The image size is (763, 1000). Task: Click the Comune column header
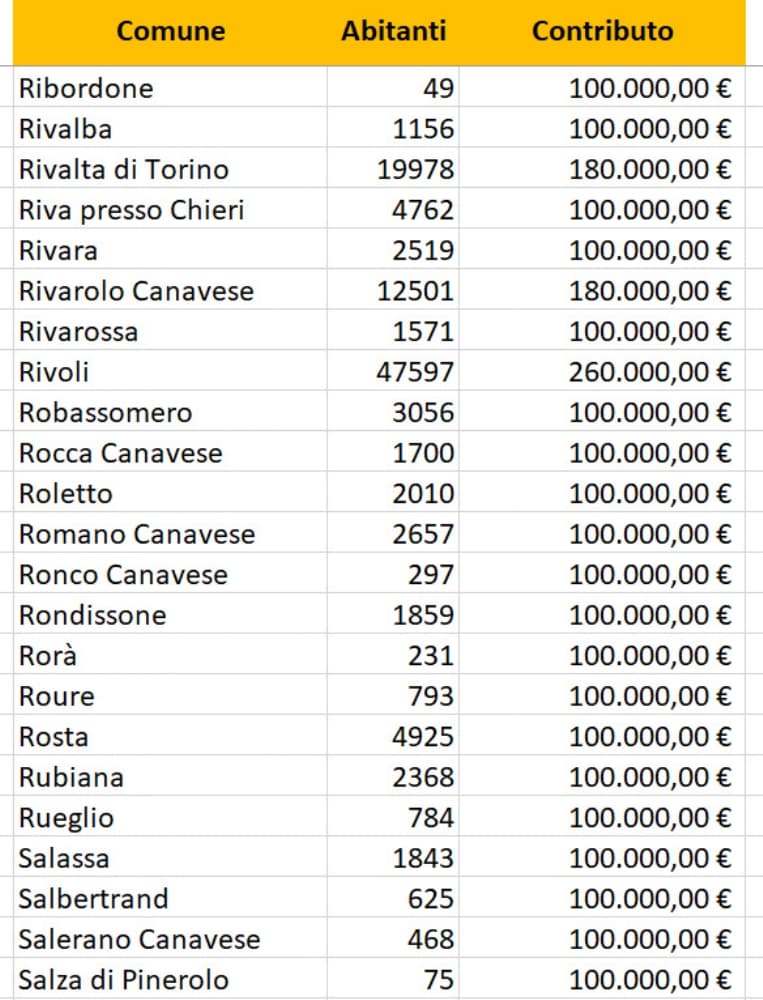(x=170, y=31)
